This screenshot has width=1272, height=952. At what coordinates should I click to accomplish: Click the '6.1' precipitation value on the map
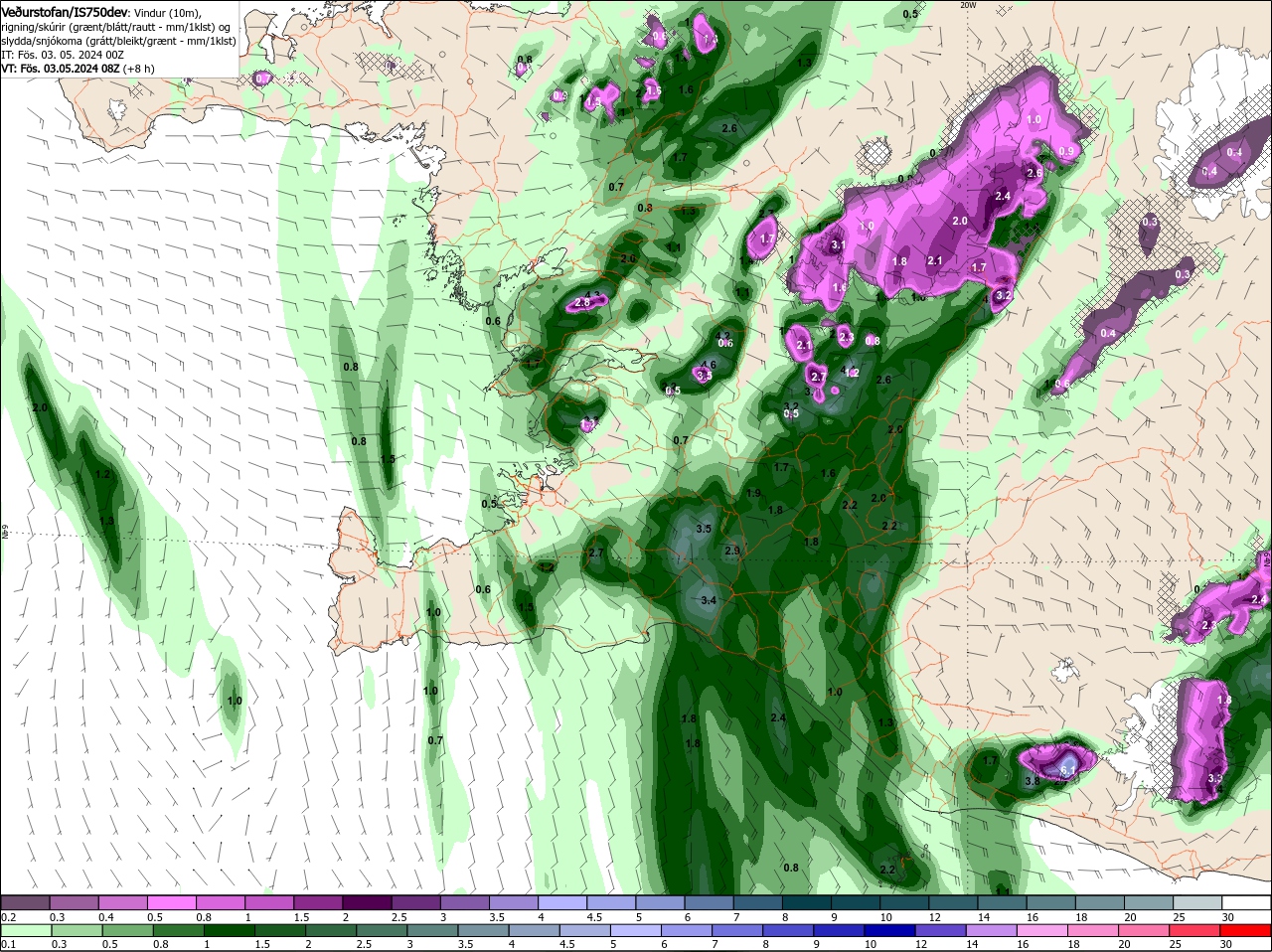(1068, 770)
